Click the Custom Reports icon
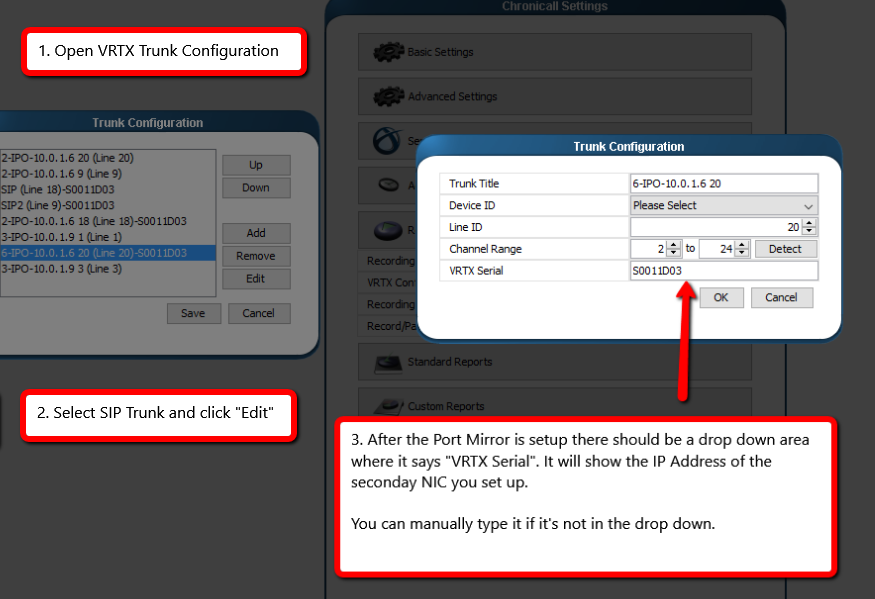The width and height of the screenshot is (875, 599). [388, 406]
